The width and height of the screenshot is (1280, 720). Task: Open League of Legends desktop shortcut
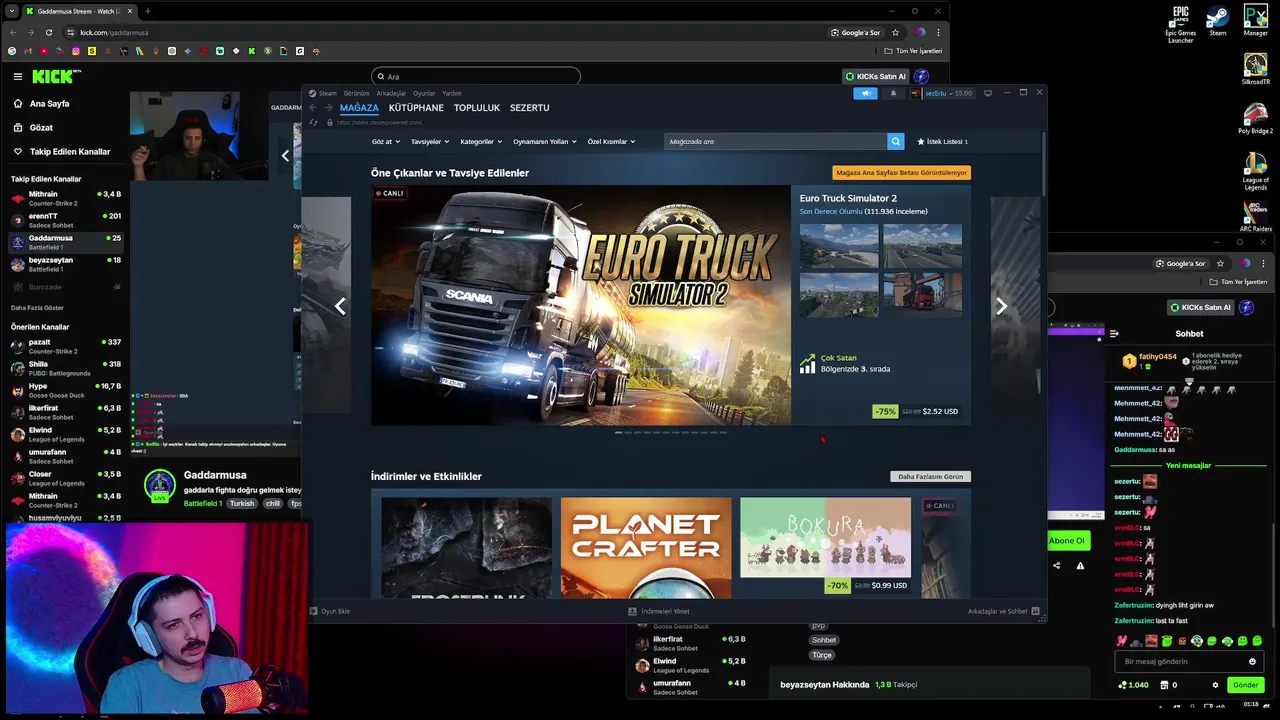point(1255,171)
